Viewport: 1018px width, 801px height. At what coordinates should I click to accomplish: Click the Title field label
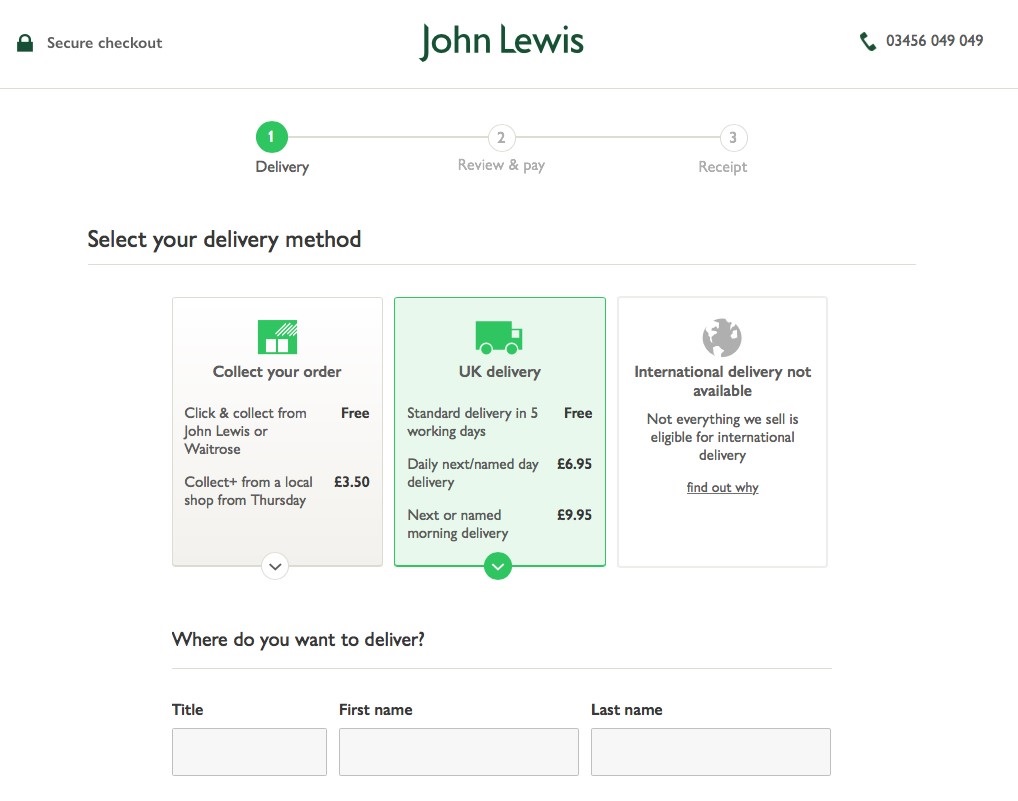coord(188,710)
